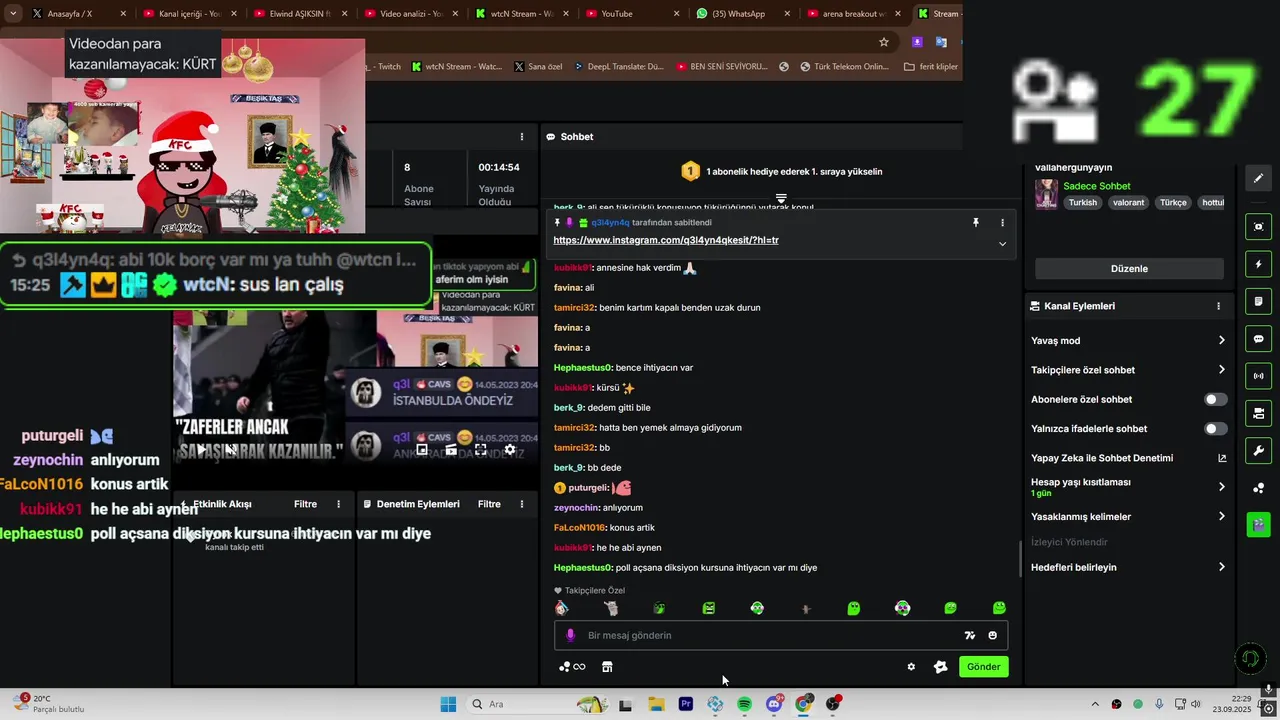This screenshot has width=1280, height=720.
Task: Open the broadcast signal icon in right sidebar
Action: point(1258,376)
